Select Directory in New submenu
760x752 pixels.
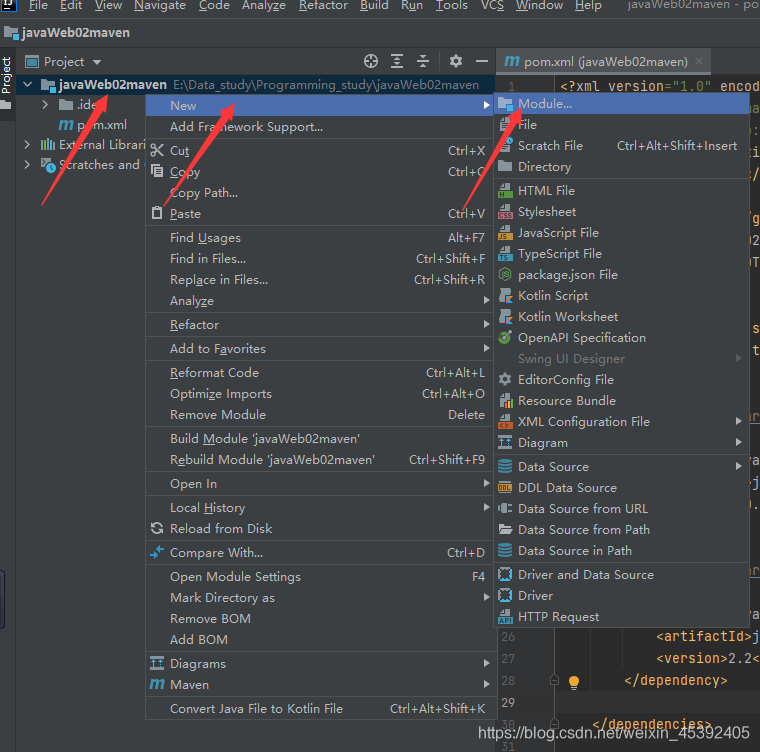pos(621,166)
